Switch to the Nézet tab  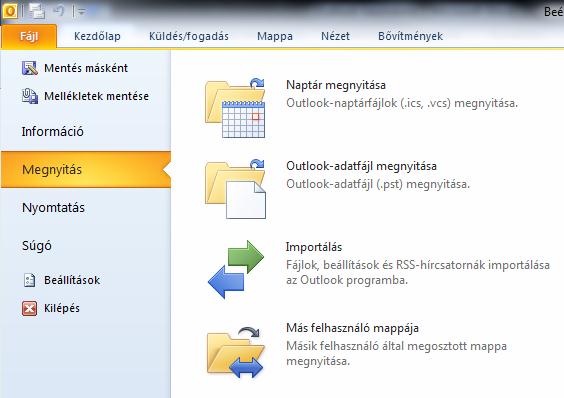tap(335, 36)
